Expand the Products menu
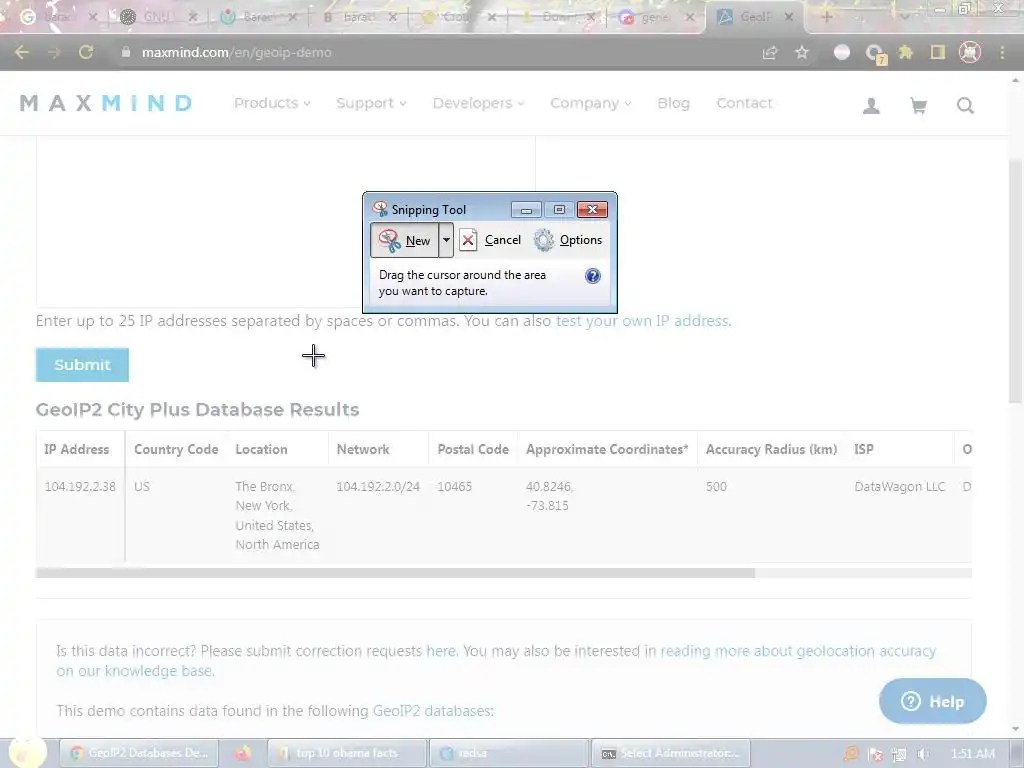The width and height of the screenshot is (1024, 768). (x=272, y=103)
